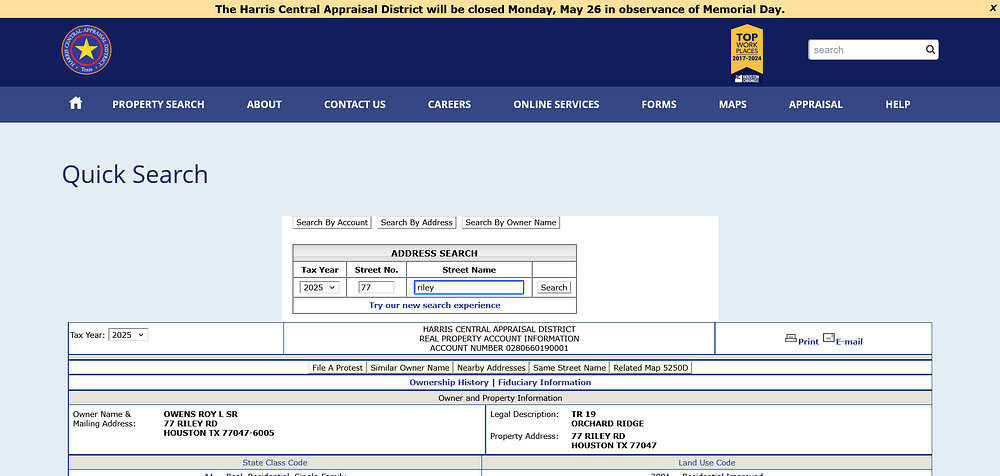Open the Property Search menu
The image size is (1000, 476).
pyautogui.click(x=158, y=105)
